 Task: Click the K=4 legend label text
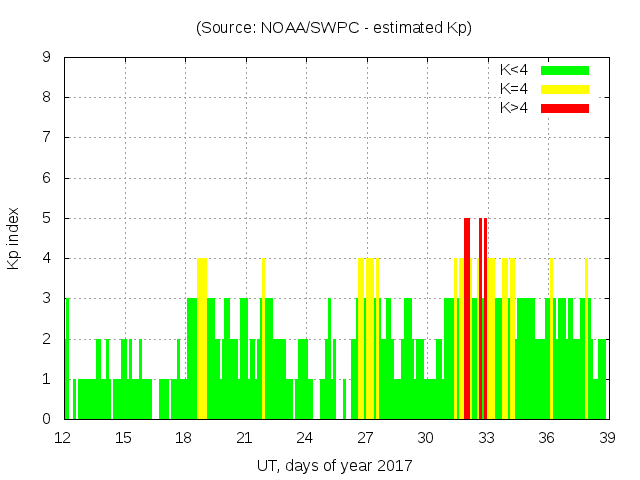coord(514,89)
